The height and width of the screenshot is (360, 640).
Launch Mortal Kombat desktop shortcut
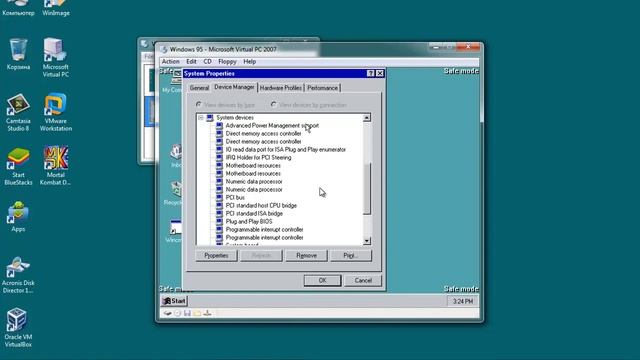[56, 165]
